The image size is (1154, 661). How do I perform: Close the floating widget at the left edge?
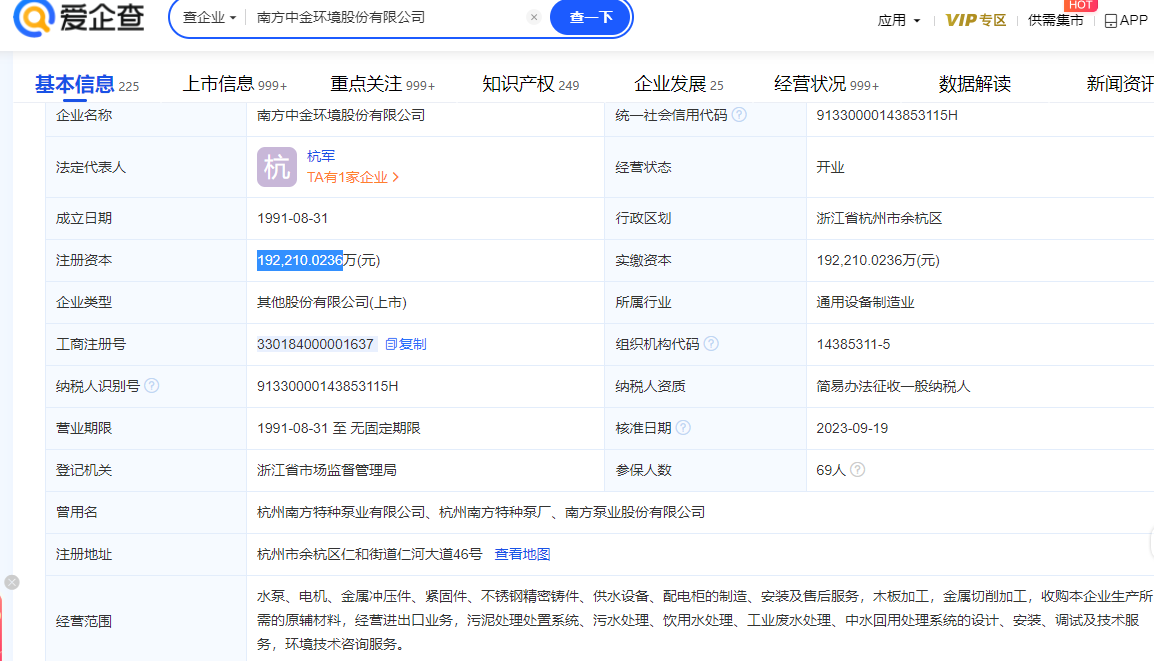[12, 582]
